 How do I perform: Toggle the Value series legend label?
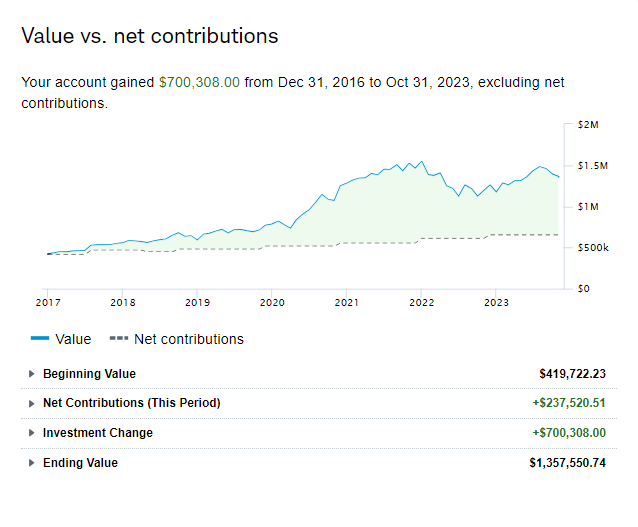73,339
